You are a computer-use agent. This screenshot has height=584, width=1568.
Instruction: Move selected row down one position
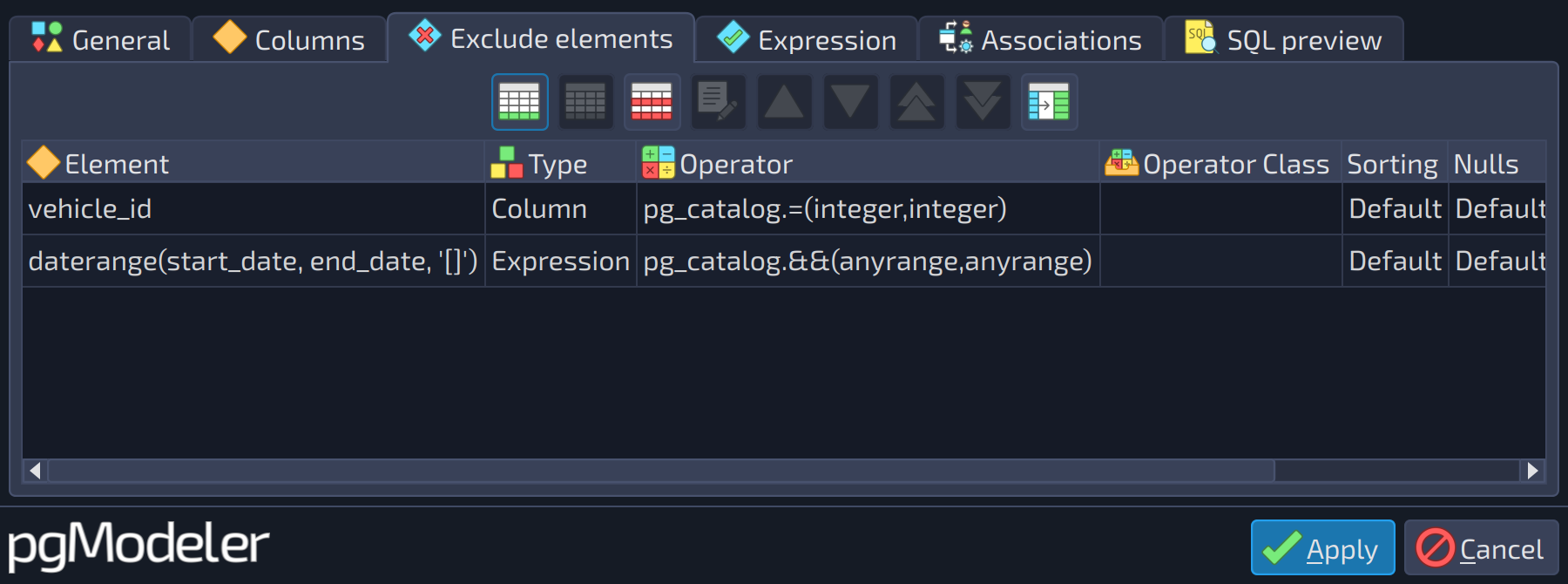tap(850, 102)
